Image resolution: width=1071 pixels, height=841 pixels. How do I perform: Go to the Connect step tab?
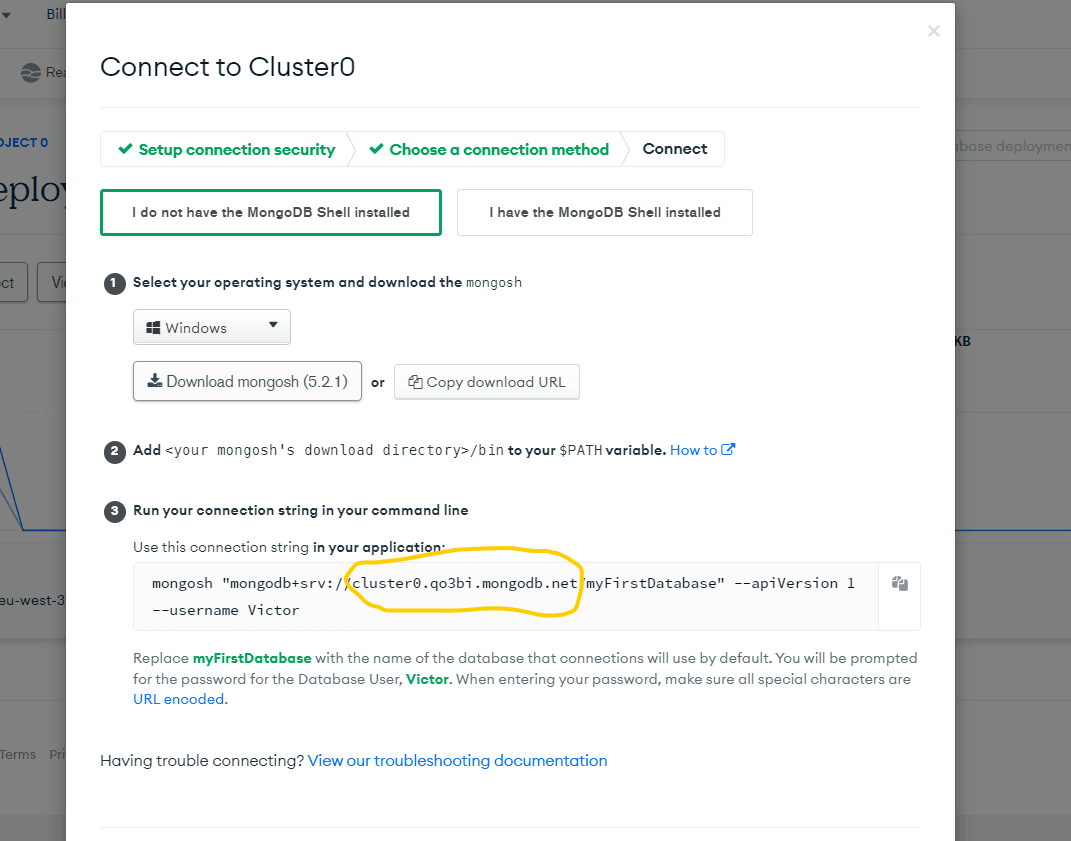click(674, 149)
